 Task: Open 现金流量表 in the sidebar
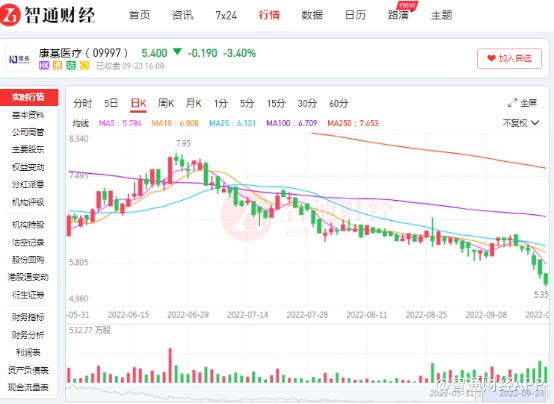[28, 387]
